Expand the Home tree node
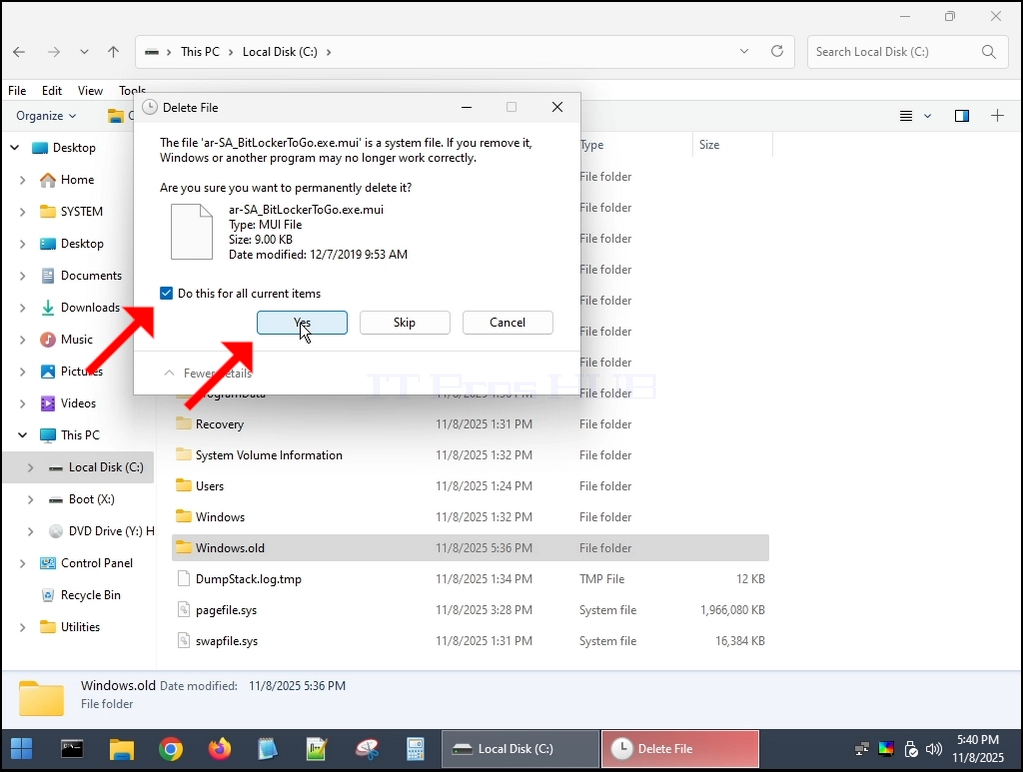Image resolution: width=1023 pixels, height=772 pixels. point(22,180)
